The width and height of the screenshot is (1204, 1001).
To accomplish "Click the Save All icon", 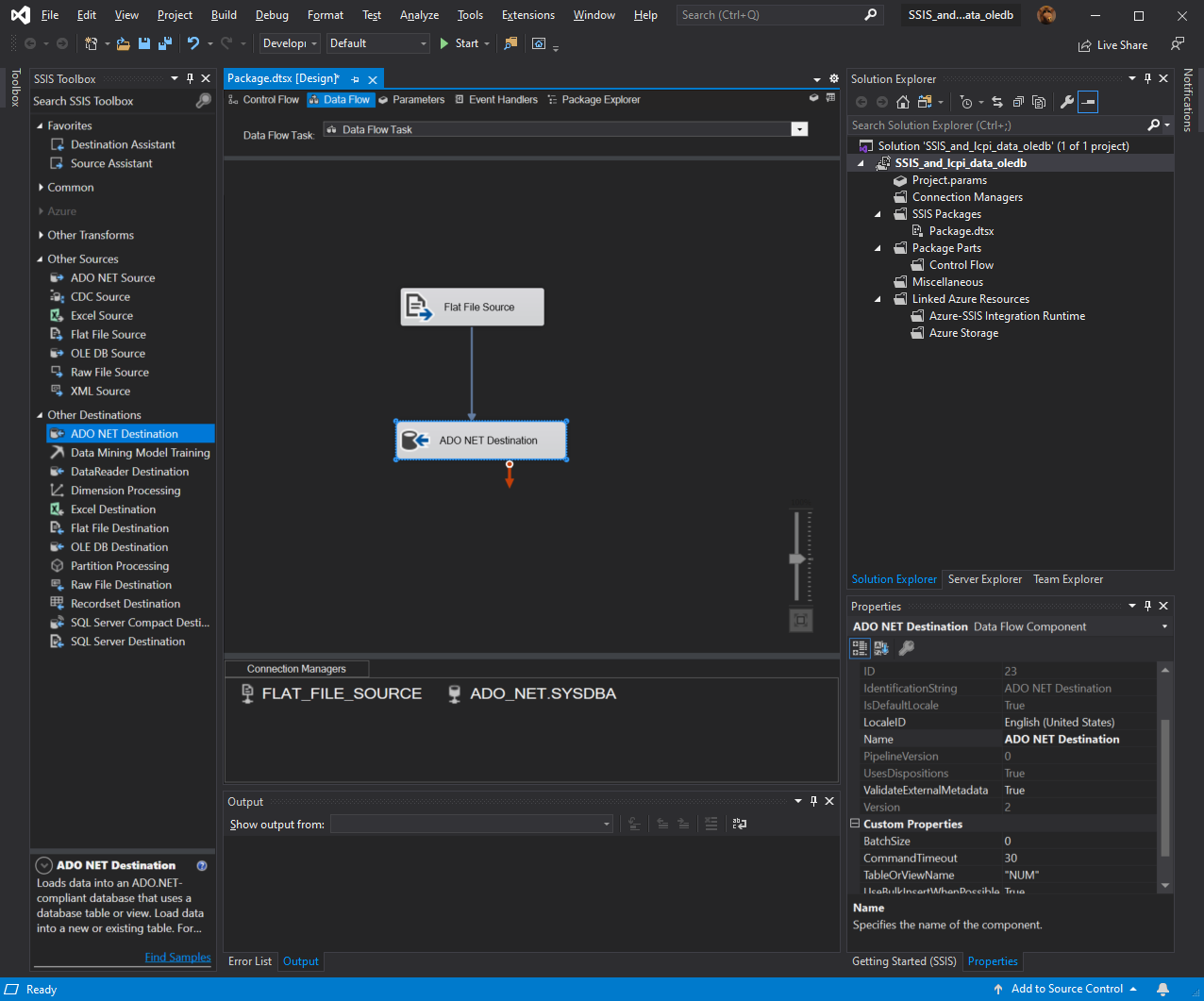I will coord(165,43).
